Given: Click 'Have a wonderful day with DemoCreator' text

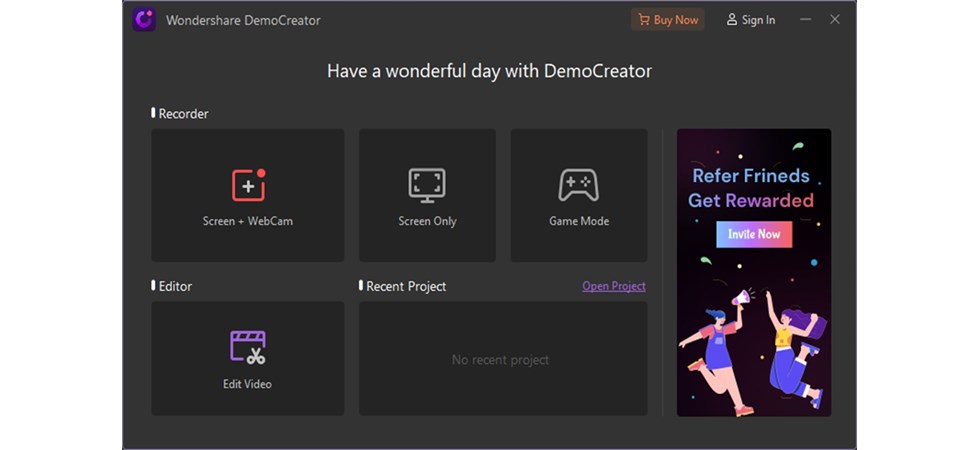Looking at the screenshot, I should 490,71.
